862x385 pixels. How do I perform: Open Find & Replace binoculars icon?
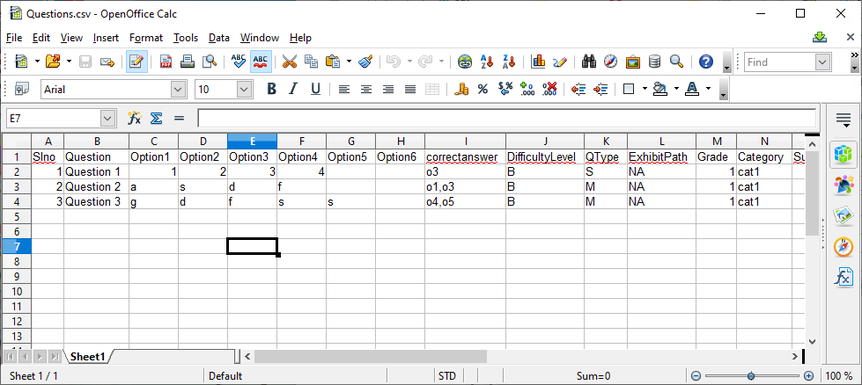589,62
